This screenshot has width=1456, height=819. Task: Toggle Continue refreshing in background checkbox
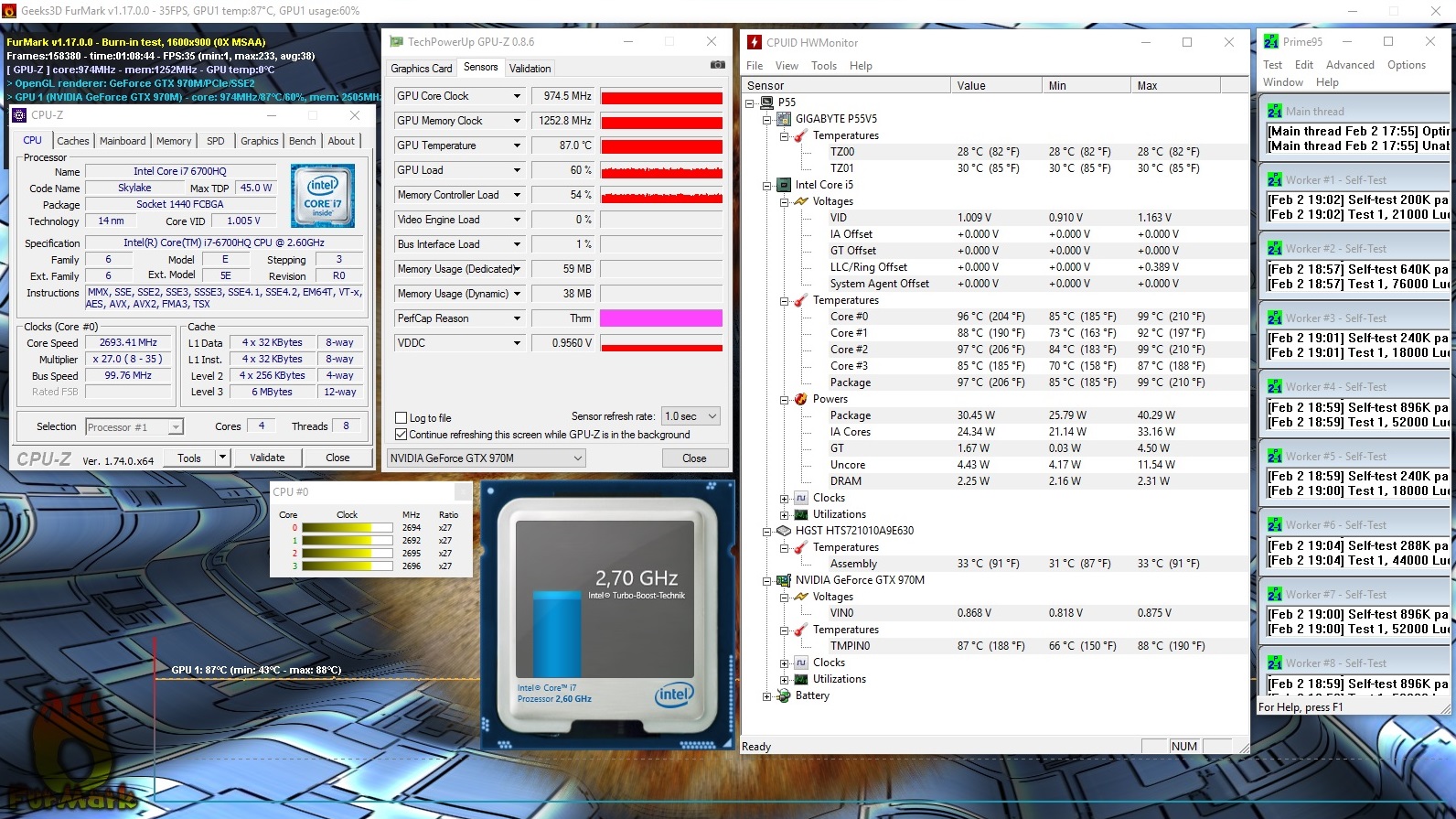[x=401, y=435]
